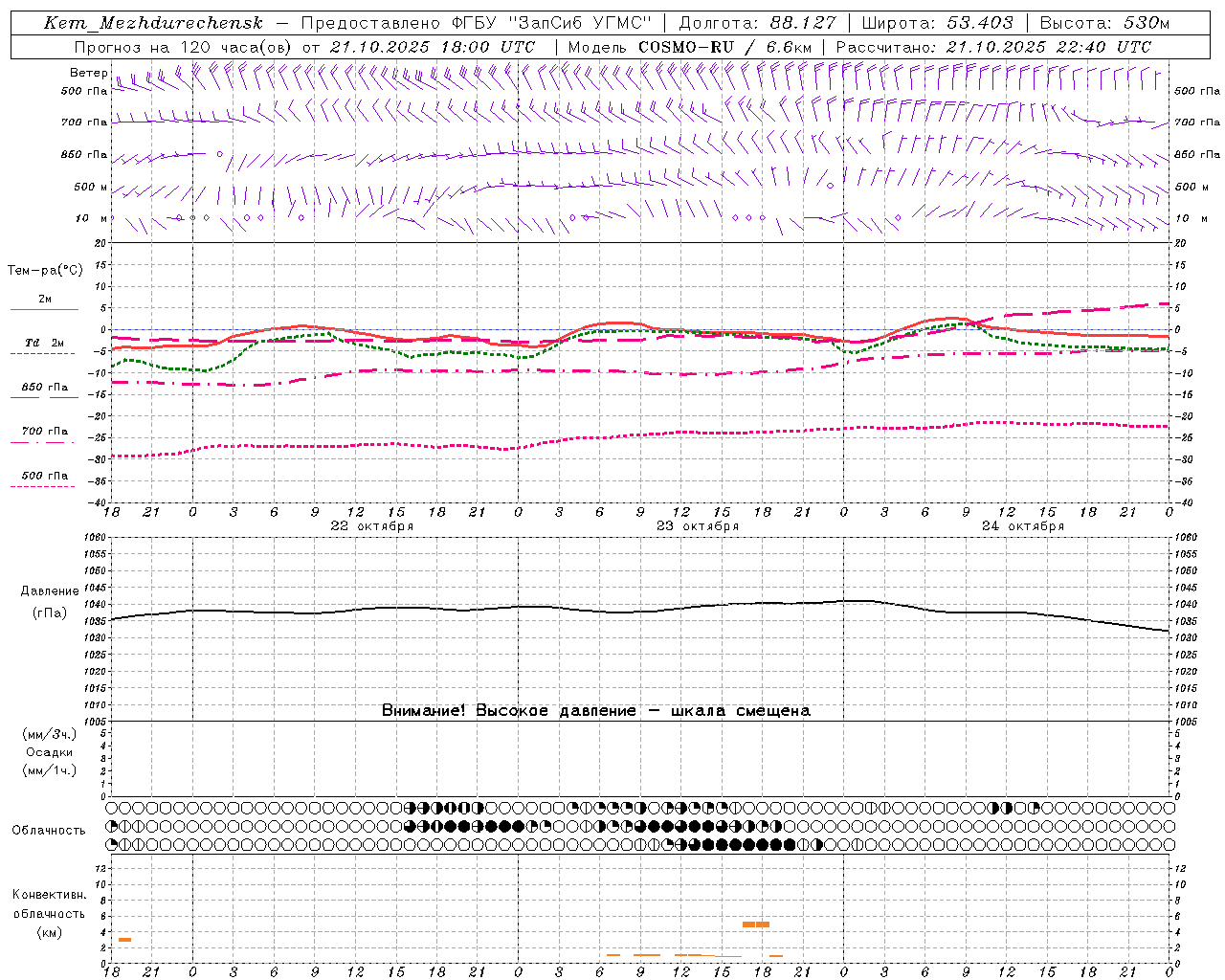Click the '(мм/1ч.)' precipitation unit label

click(50, 770)
